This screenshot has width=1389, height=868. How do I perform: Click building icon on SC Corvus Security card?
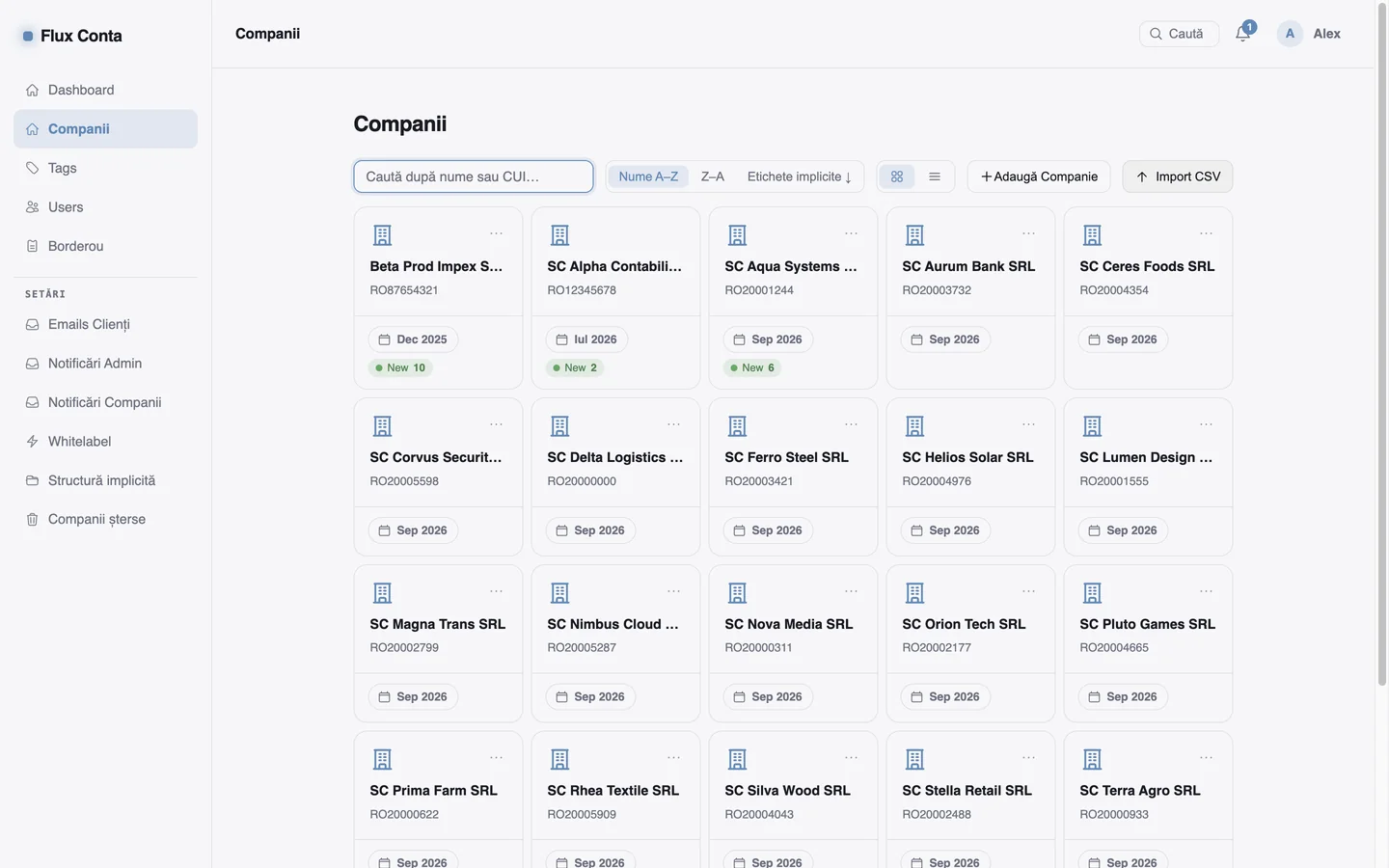(382, 426)
